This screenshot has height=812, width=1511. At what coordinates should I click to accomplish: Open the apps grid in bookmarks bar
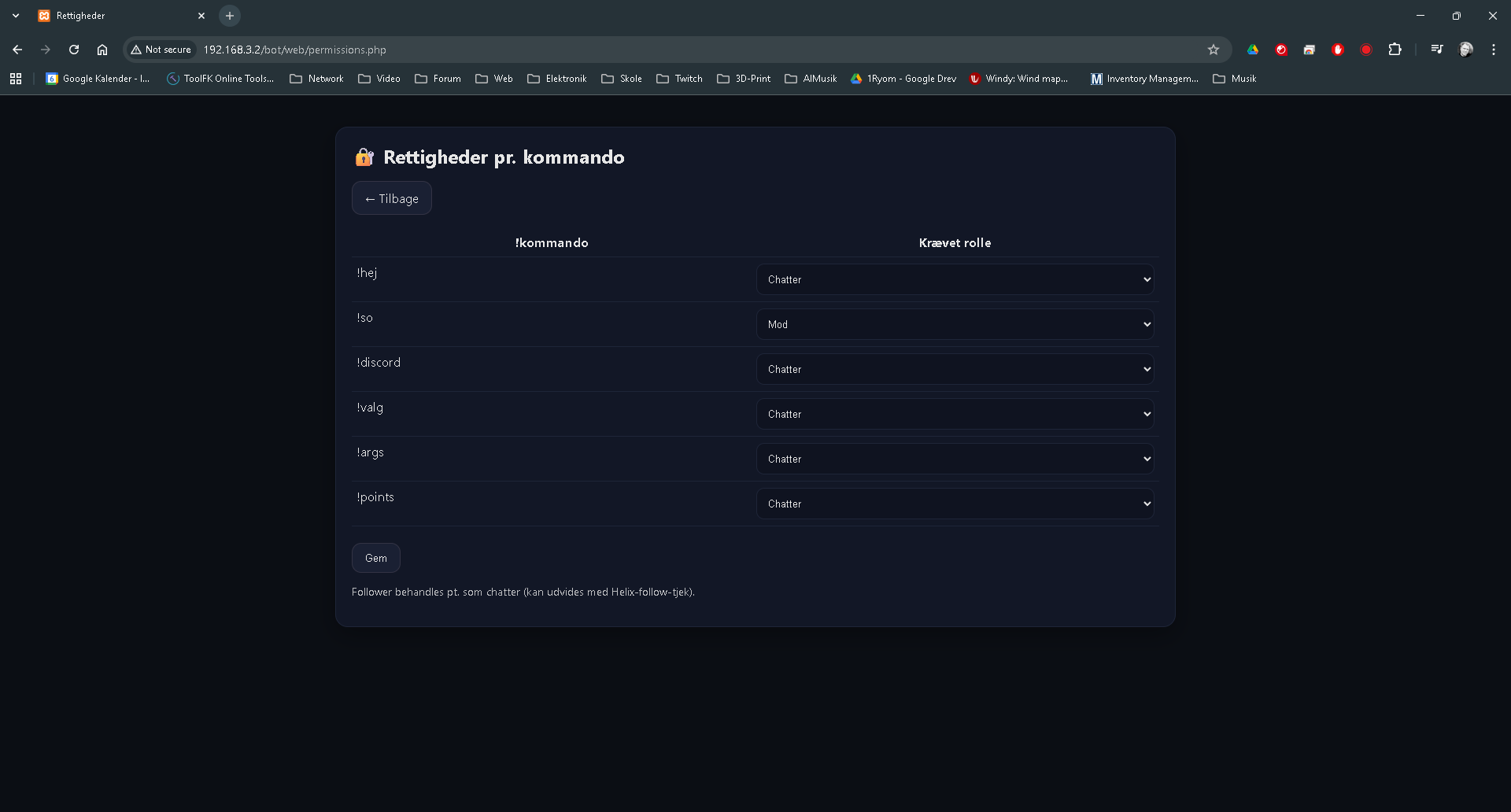pyautogui.click(x=16, y=79)
